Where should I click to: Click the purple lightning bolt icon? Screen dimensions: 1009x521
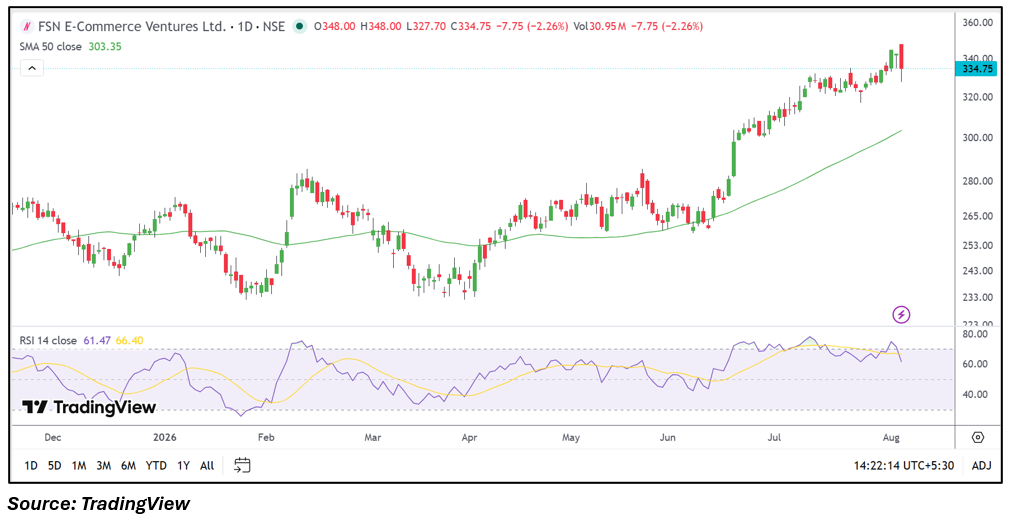902,315
